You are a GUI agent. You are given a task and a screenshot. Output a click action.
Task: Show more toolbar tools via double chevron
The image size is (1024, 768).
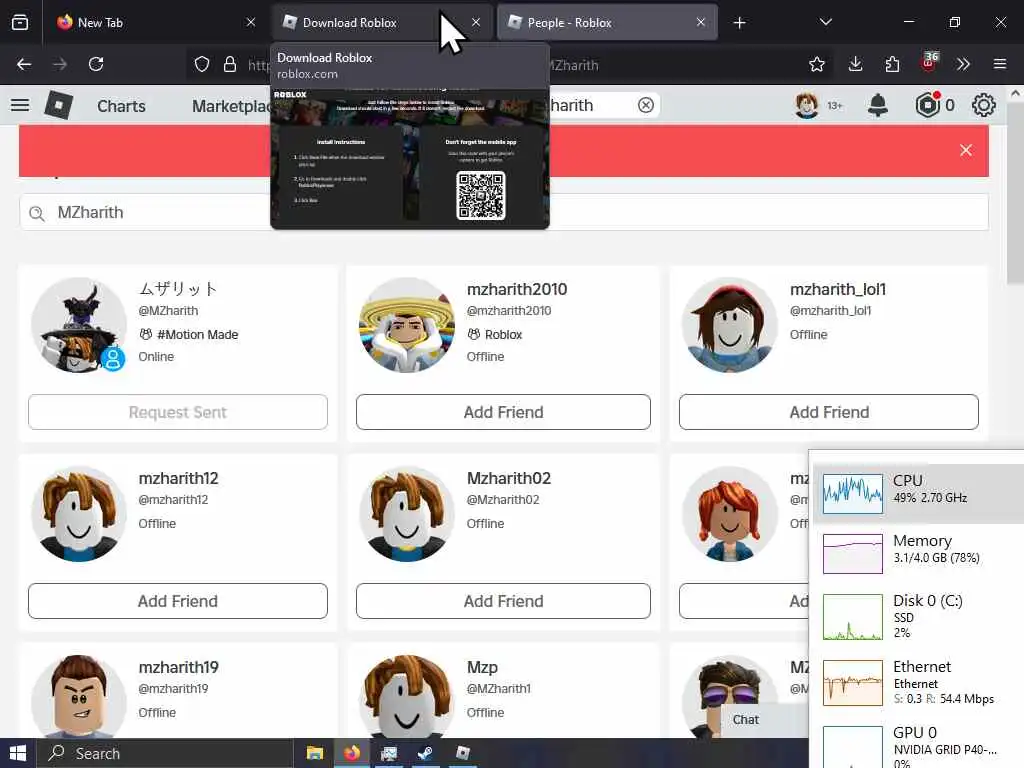(x=963, y=64)
